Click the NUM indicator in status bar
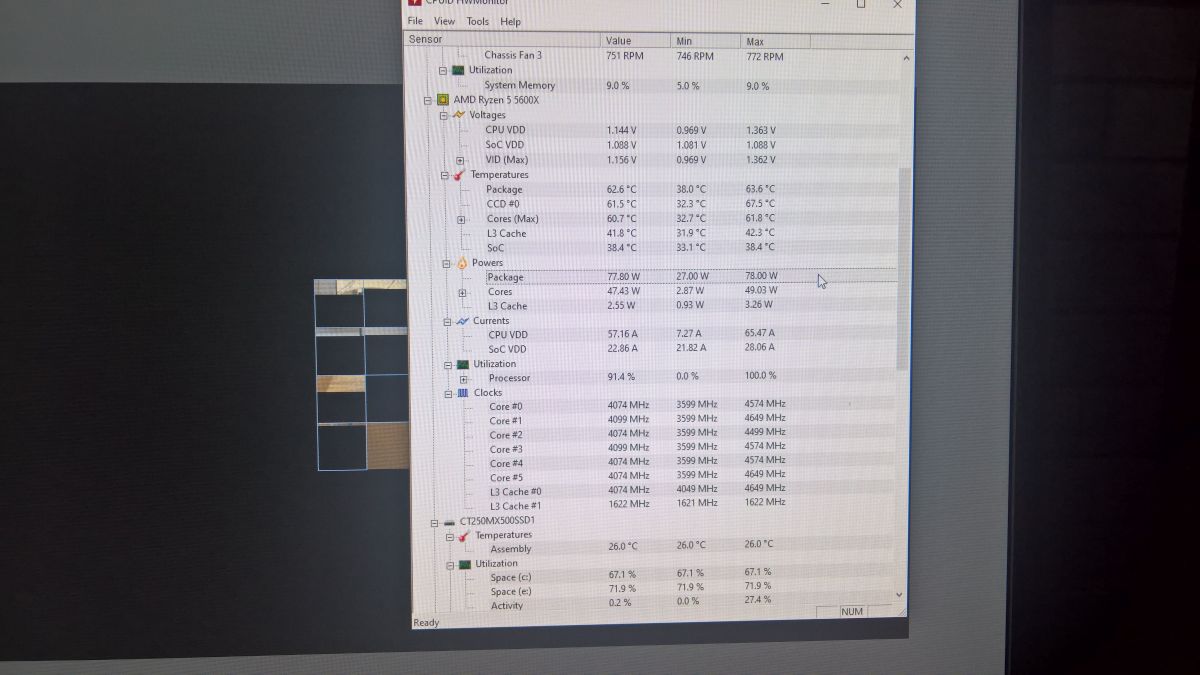Screen dimensions: 1200x675 pyautogui.click(x=852, y=612)
